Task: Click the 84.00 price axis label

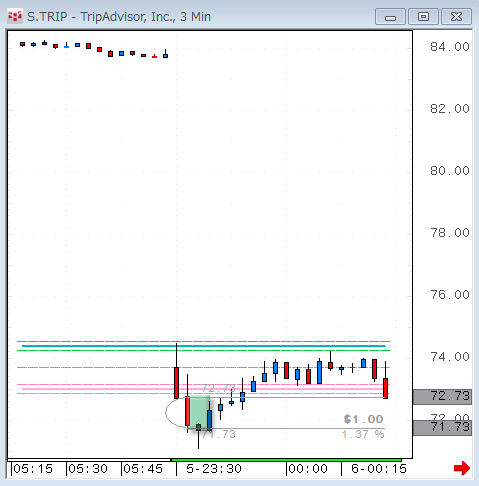Action: click(450, 47)
